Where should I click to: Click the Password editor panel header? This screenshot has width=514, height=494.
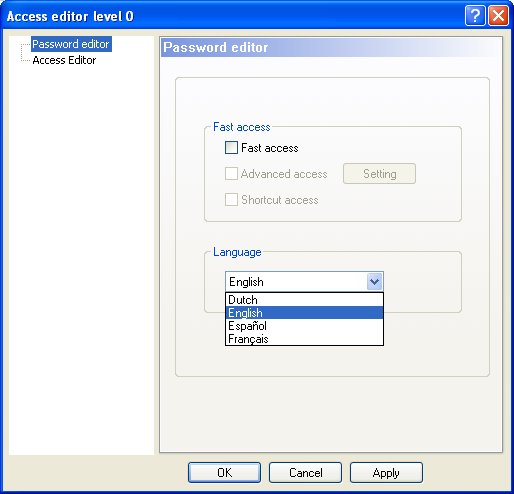pos(331,47)
